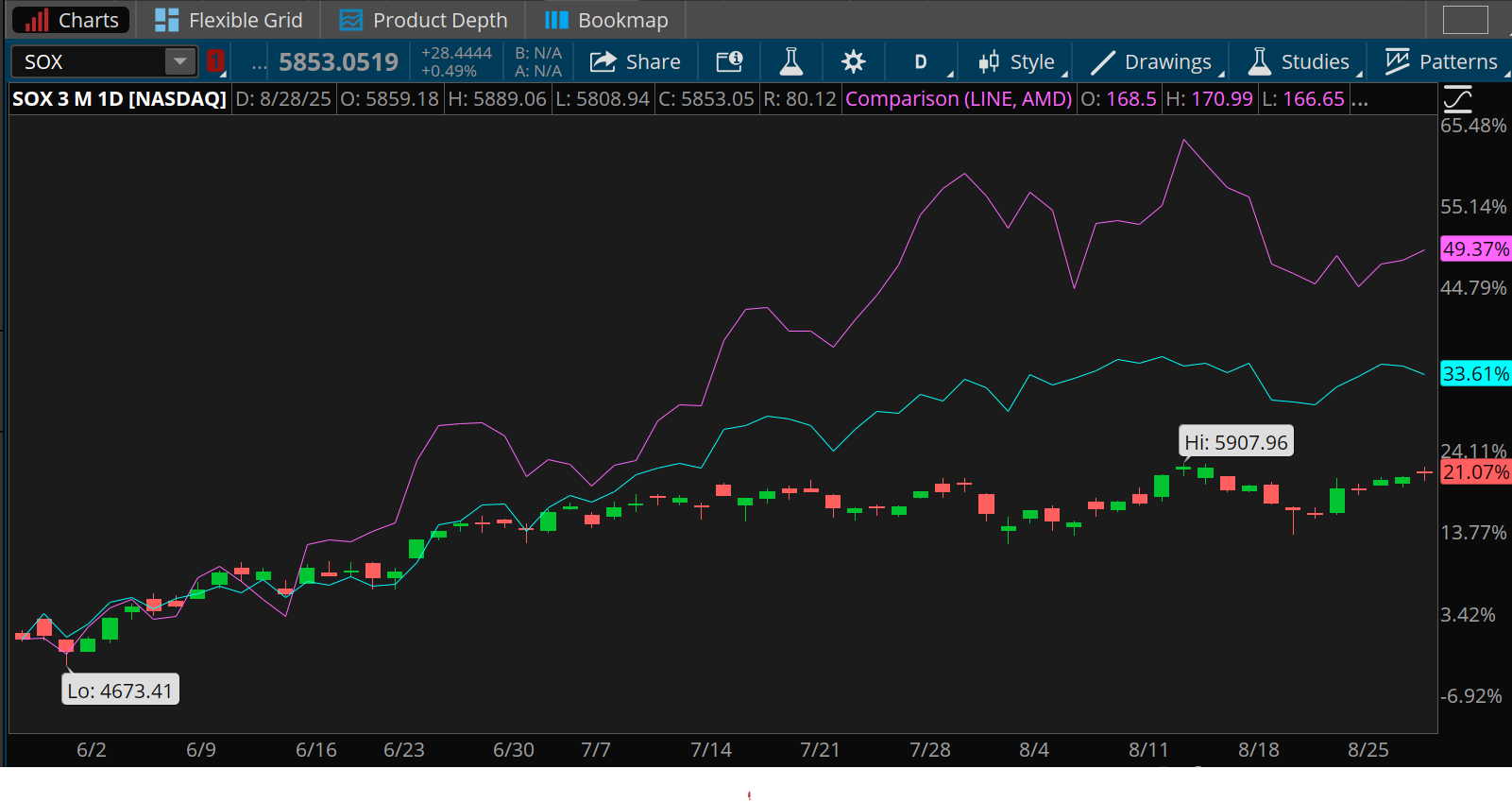This screenshot has height=803, width=1512.
Task: Click the C: 5853.05 close value
Action: (706, 98)
